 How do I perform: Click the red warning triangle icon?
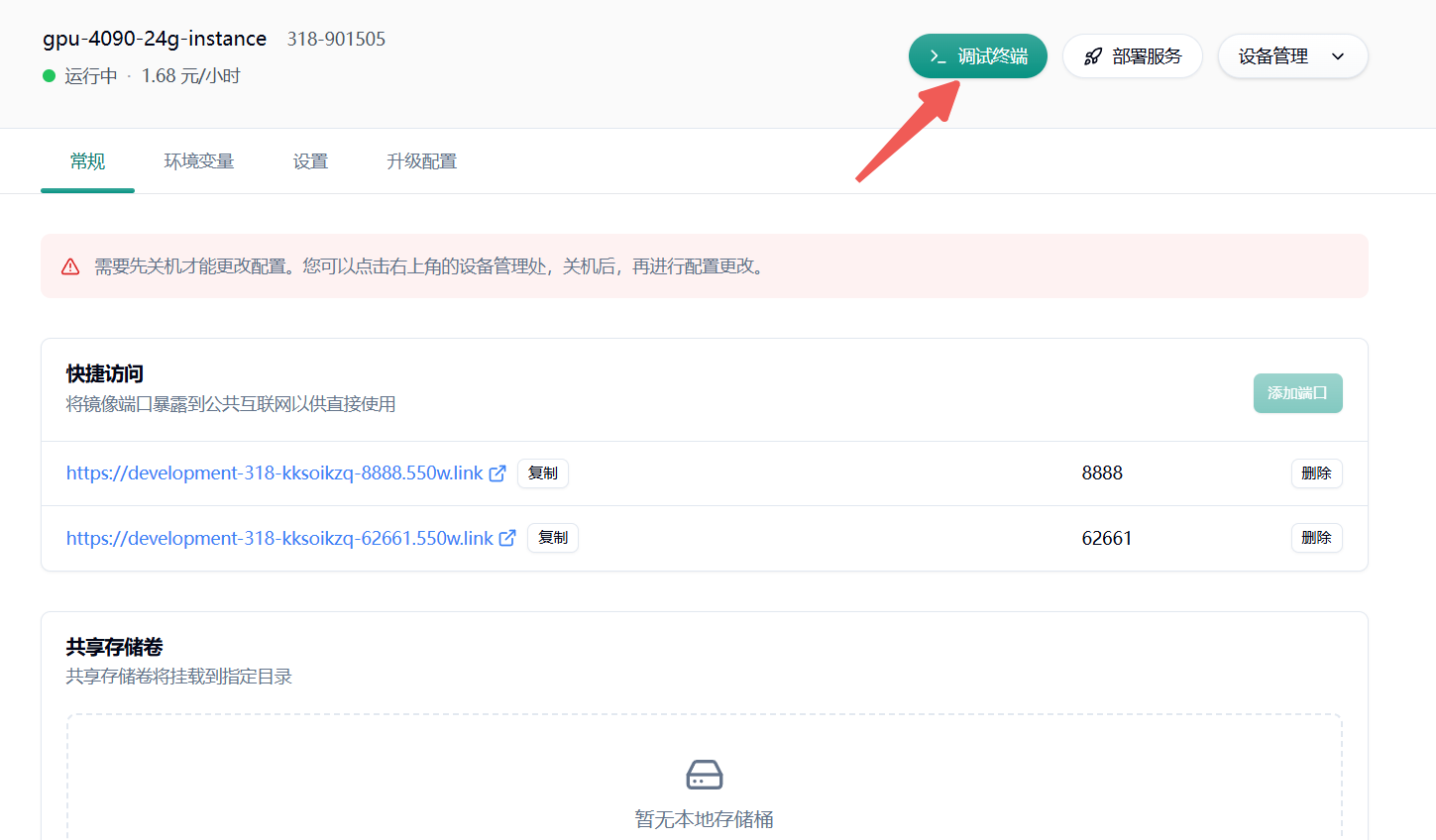click(70, 266)
